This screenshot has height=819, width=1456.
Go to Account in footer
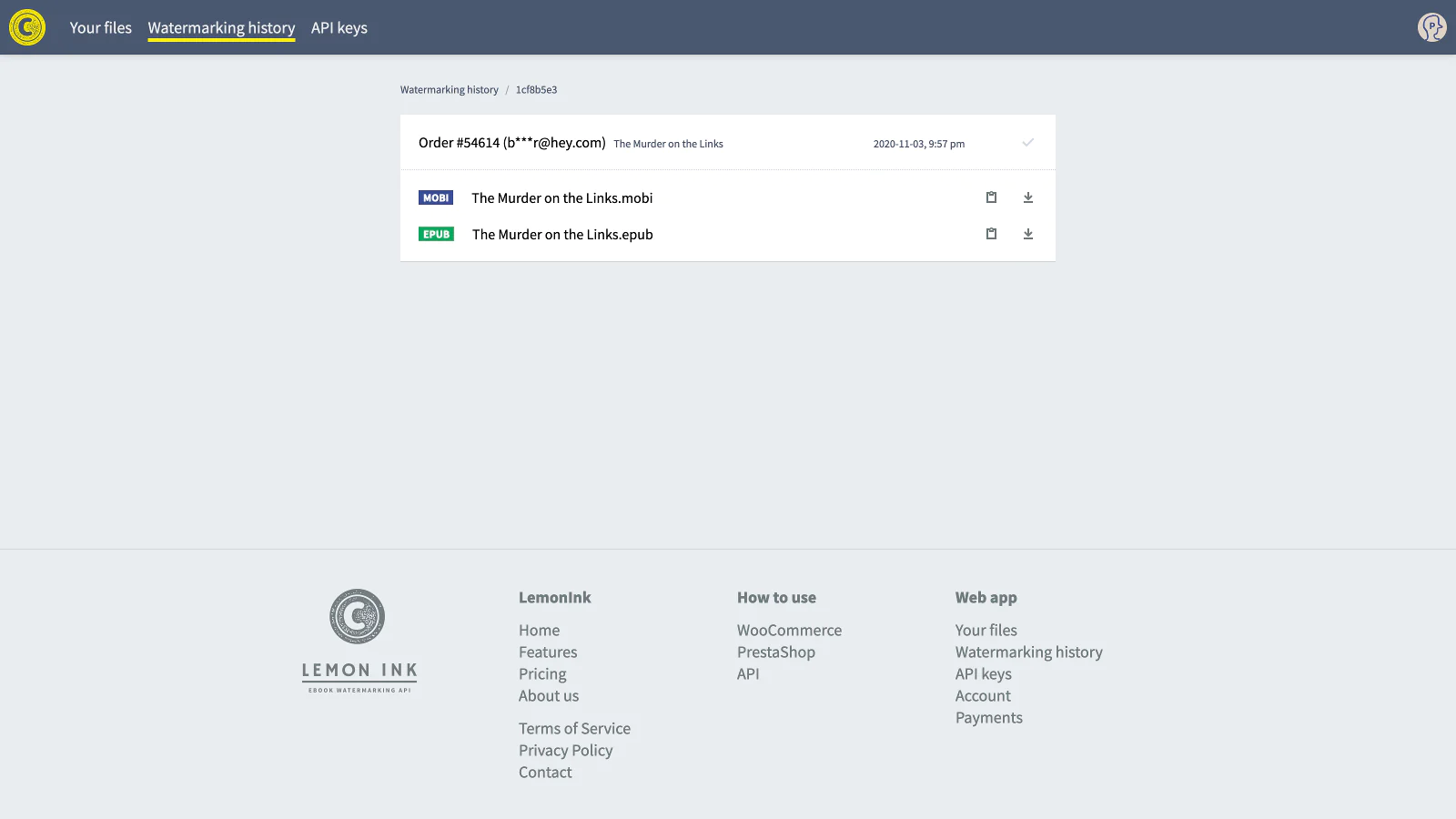pyautogui.click(x=983, y=696)
